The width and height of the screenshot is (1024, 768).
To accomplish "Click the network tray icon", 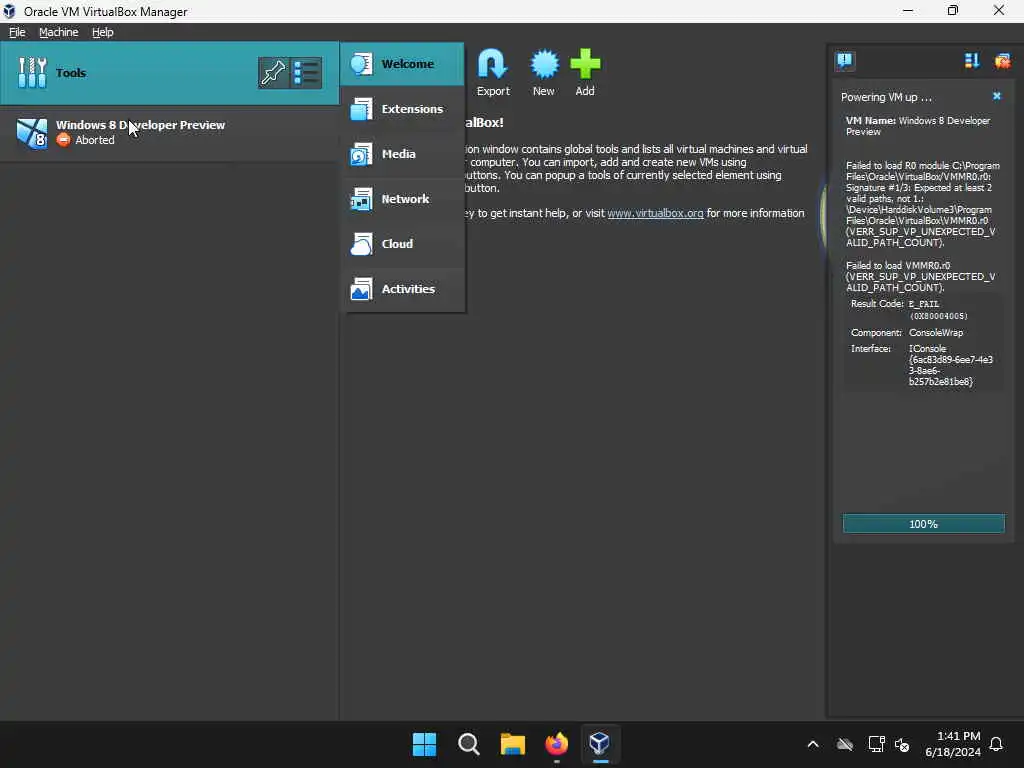I will (x=876, y=744).
